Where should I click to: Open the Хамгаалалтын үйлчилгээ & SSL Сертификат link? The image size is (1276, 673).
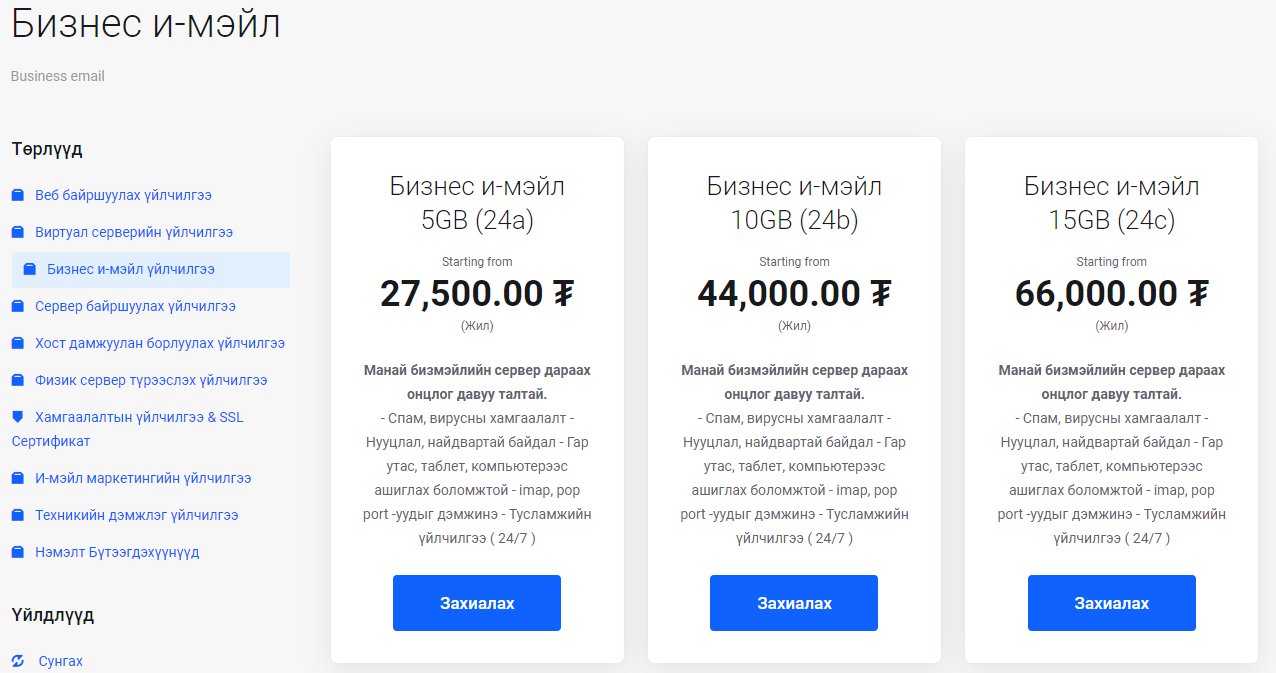(x=128, y=429)
